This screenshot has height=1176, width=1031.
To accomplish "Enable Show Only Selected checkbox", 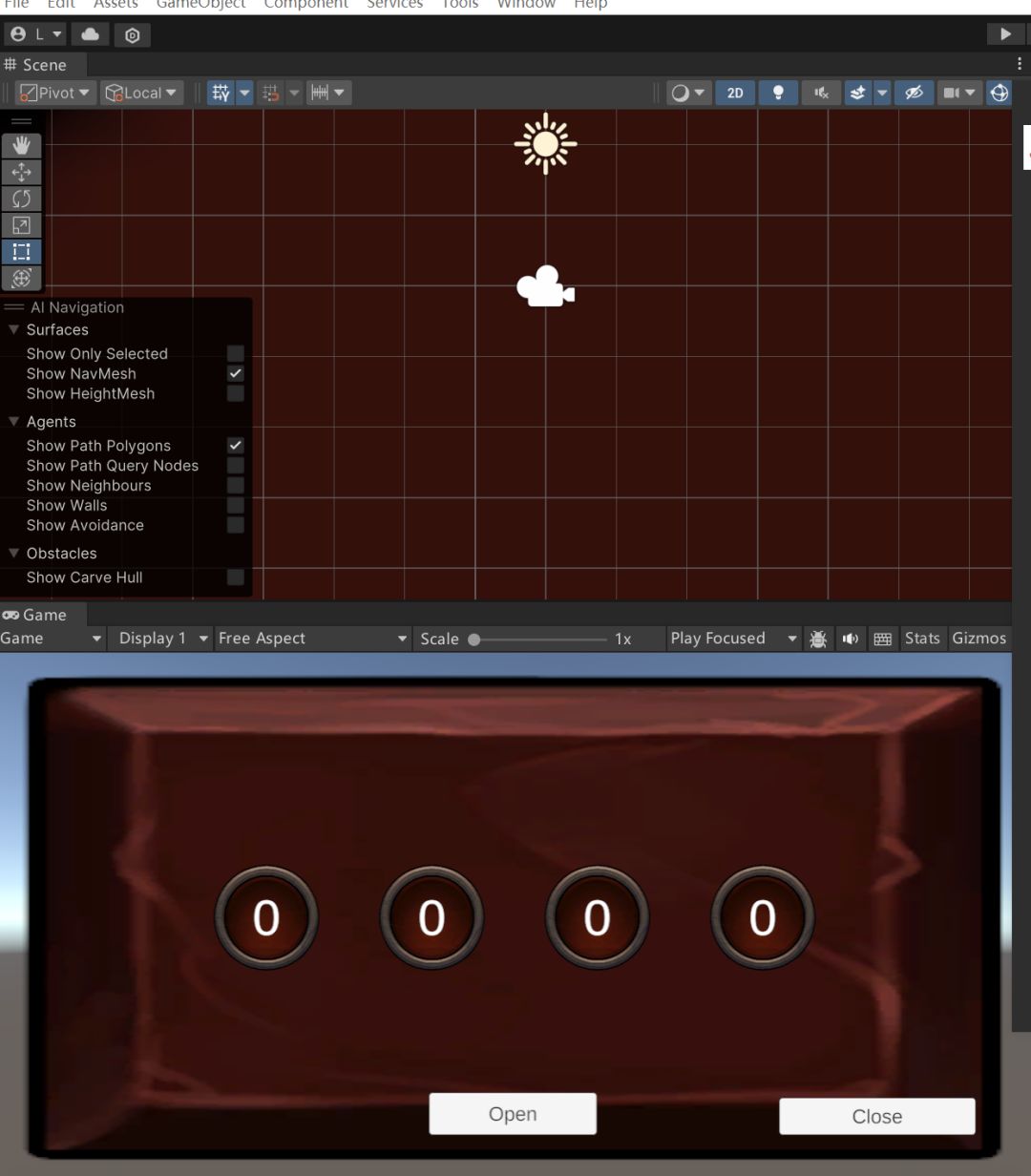I will coord(236,354).
